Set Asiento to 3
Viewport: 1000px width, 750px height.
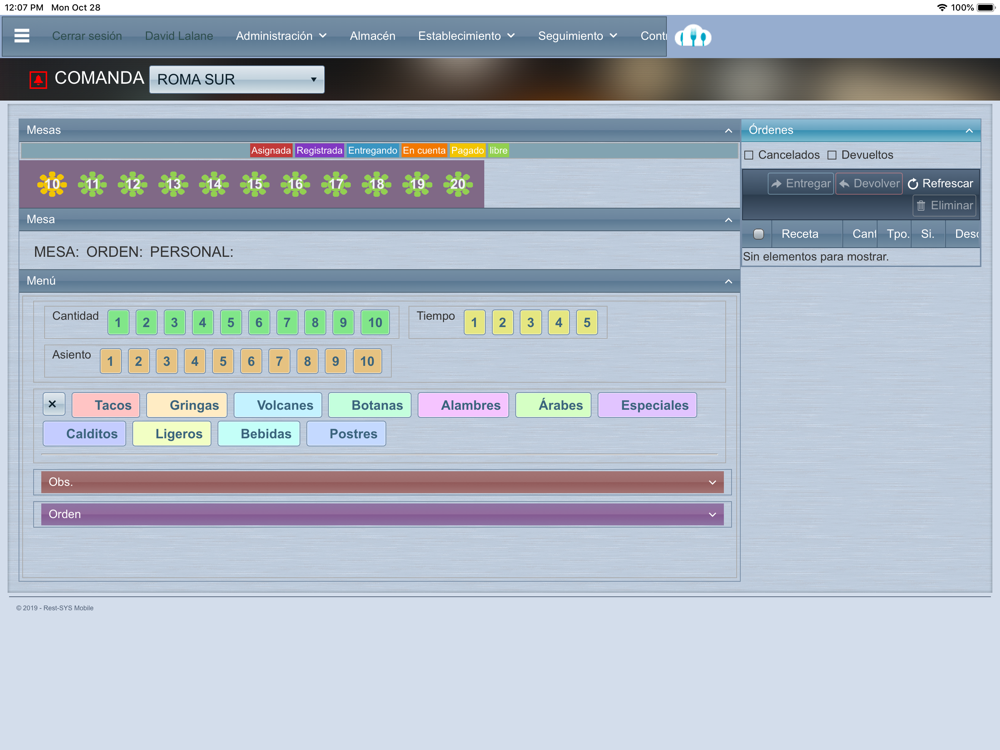(x=166, y=362)
